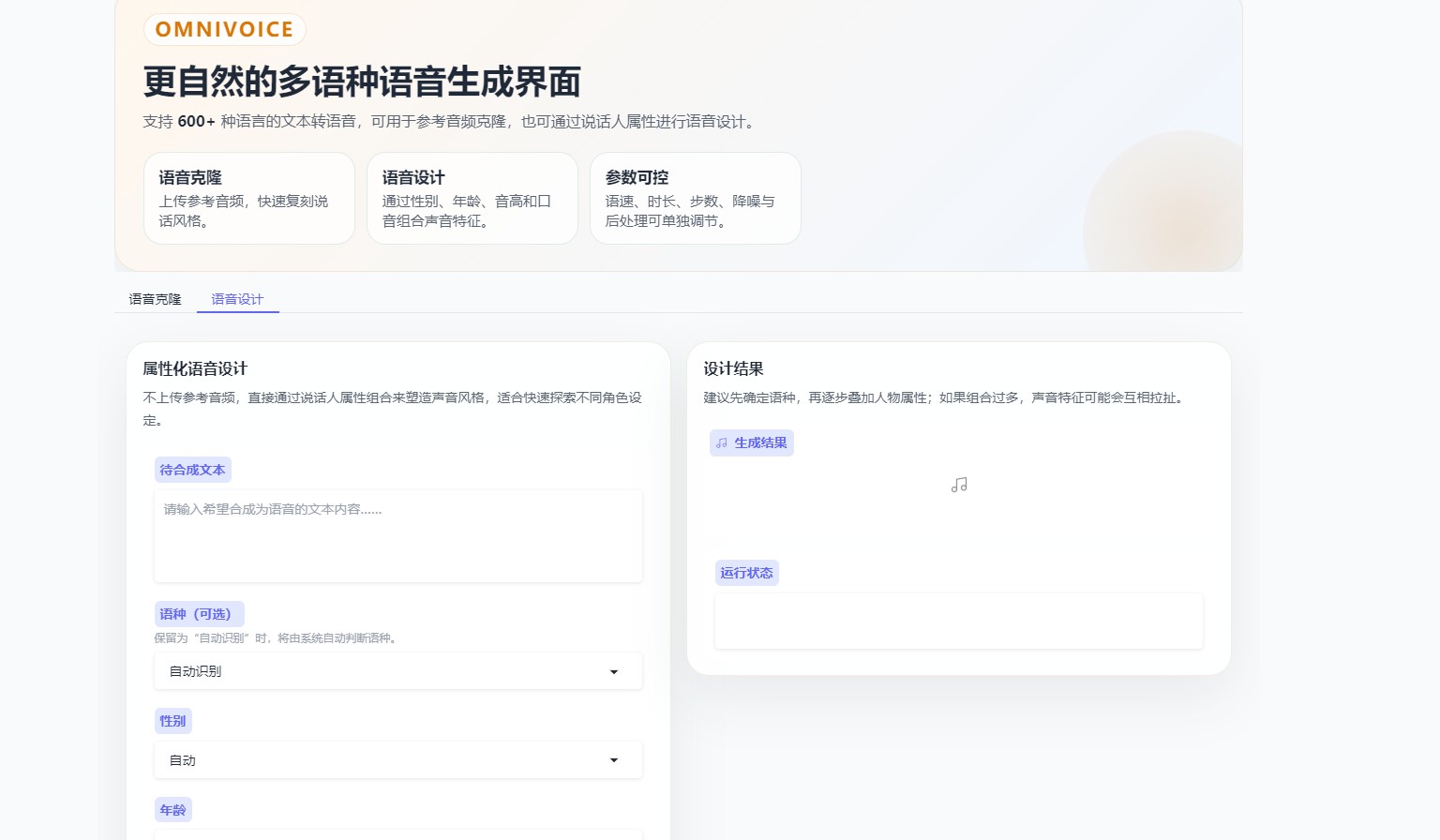Select the 待合成文本 label tag
The width and height of the screenshot is (1440, 840).
coord(192,470)
